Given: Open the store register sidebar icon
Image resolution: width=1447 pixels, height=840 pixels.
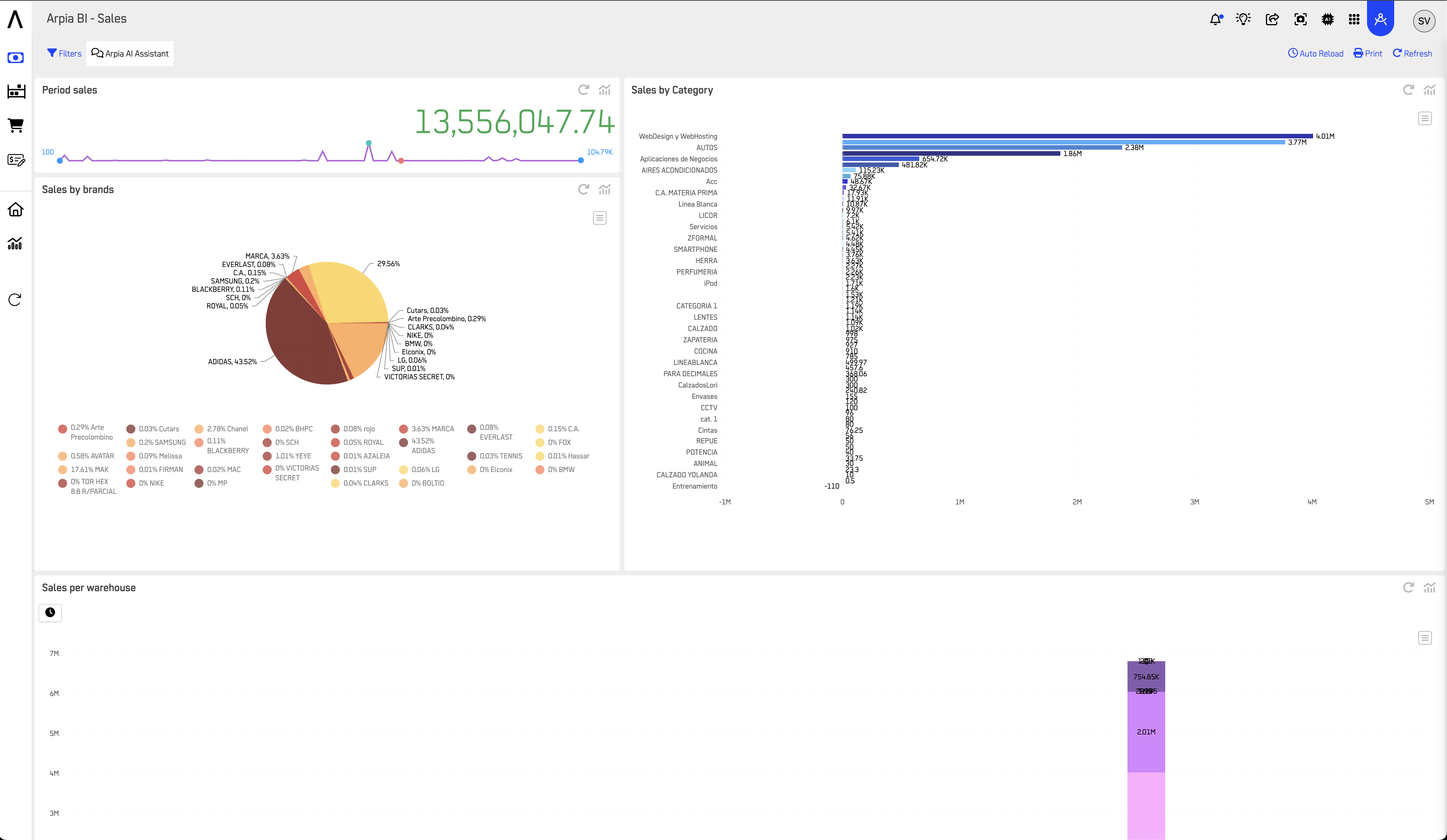Looking at the screenshot, I should 16,91.
